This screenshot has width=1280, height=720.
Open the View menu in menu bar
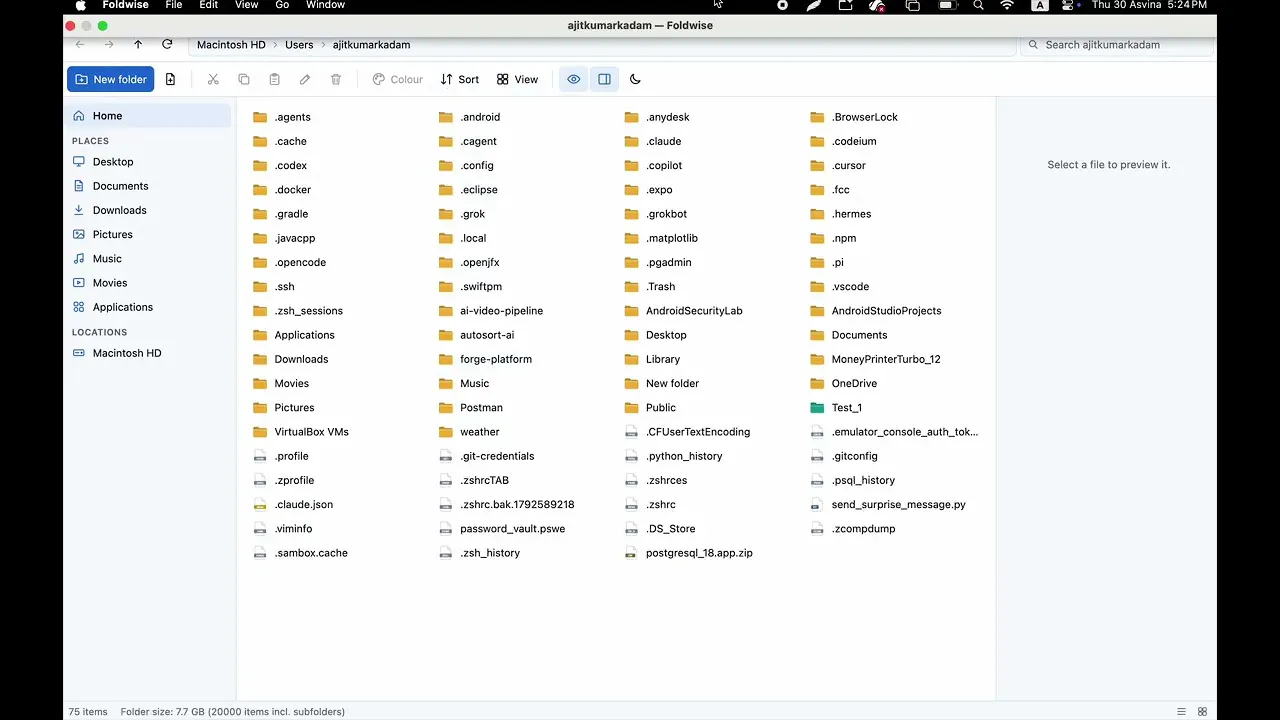pyautogui.click(x=246, y=5)
